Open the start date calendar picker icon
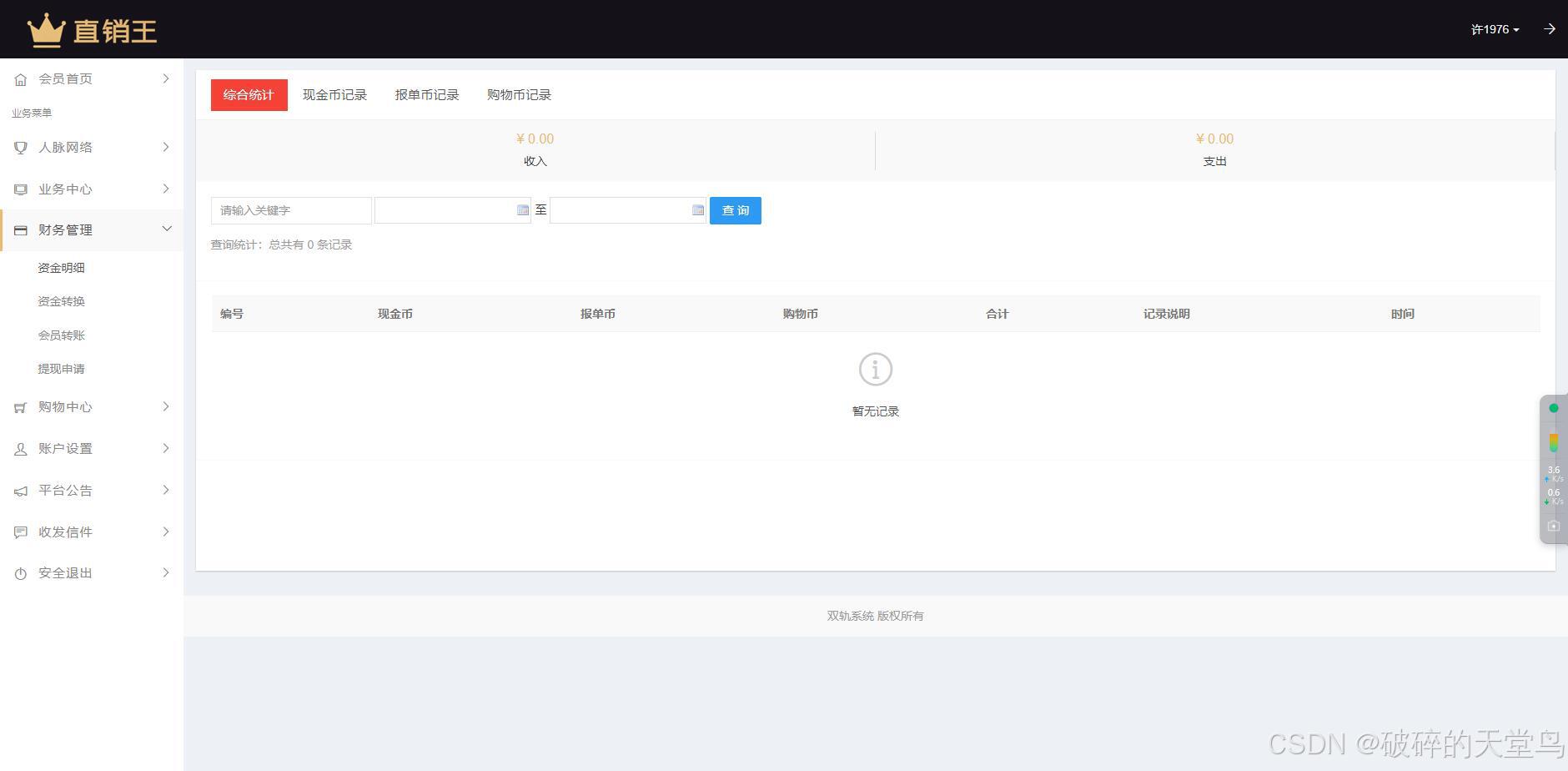Image resolution: width=1568 pixels, height=771 pixels. pos(523,210)
